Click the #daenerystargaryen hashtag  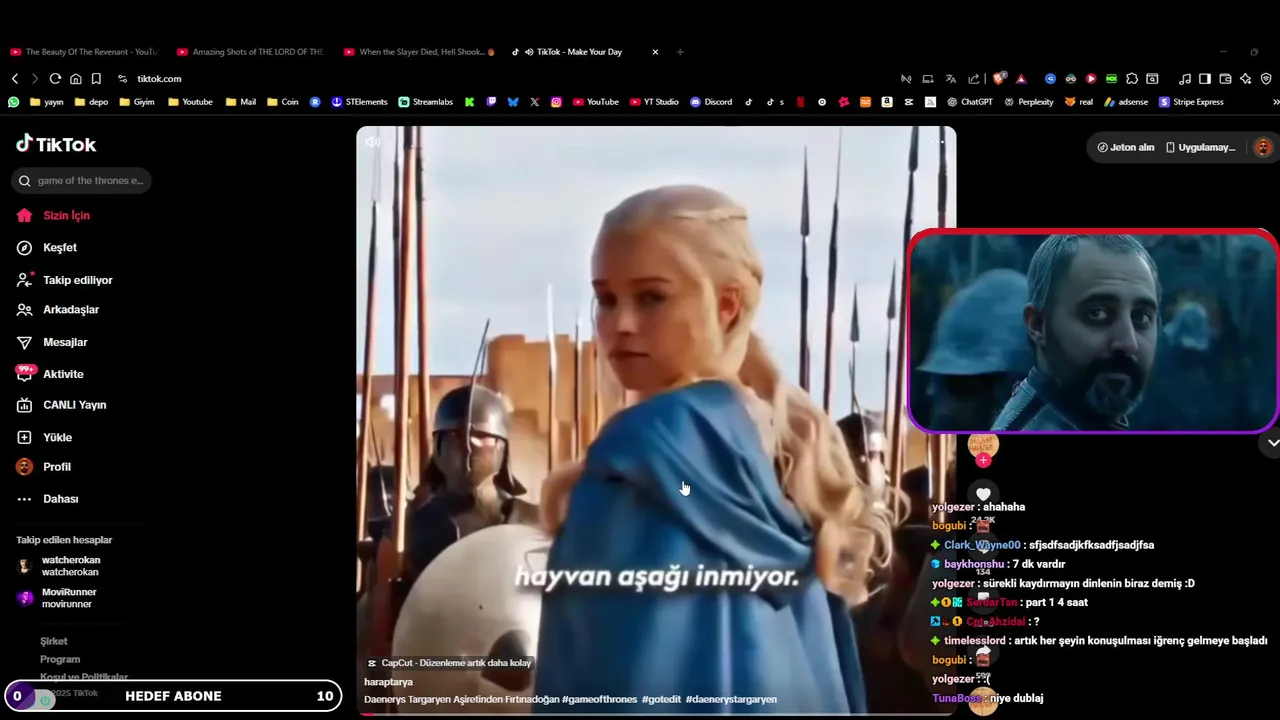731,699
